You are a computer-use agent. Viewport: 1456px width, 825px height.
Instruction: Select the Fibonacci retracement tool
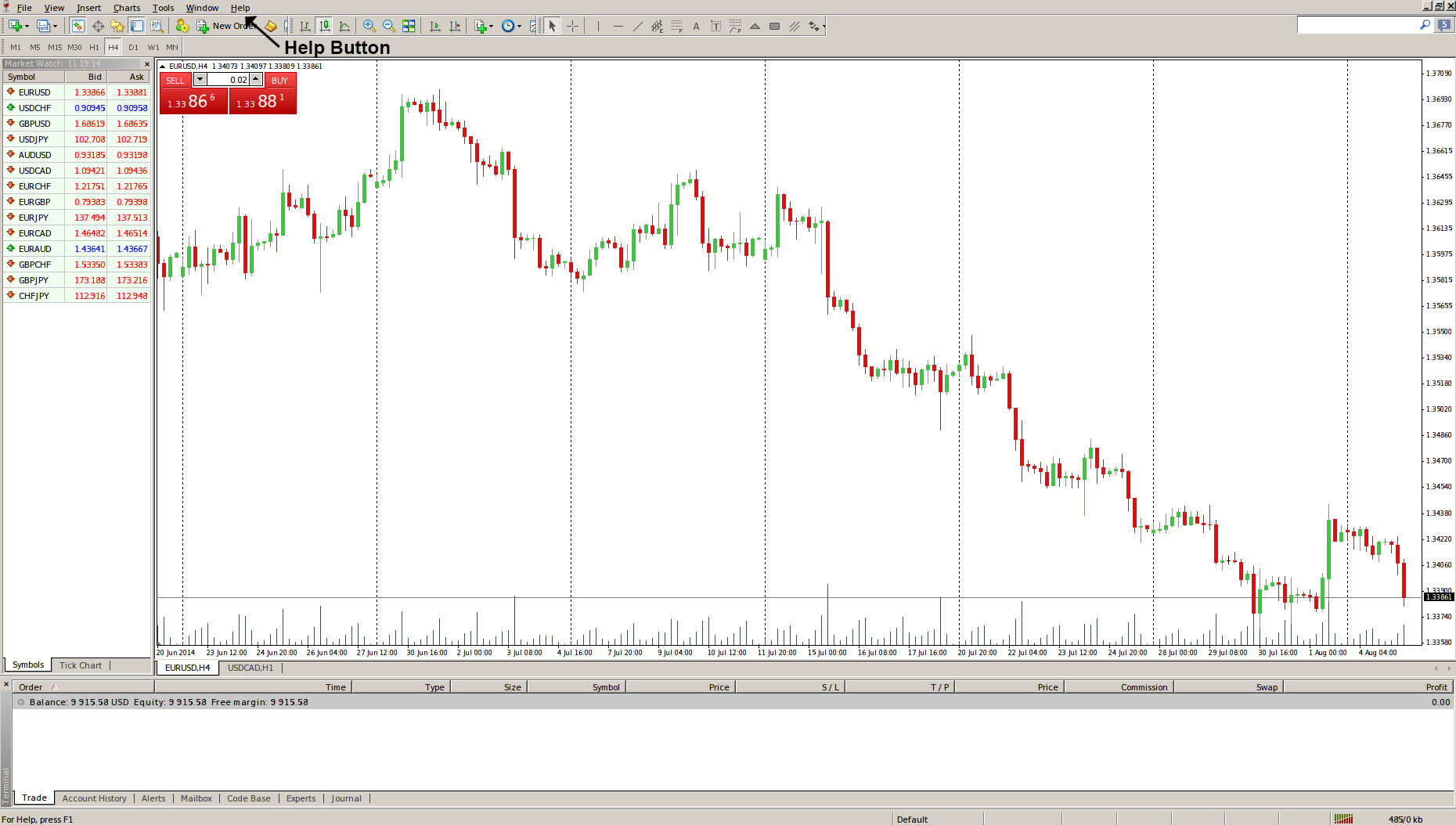(677, 26)
